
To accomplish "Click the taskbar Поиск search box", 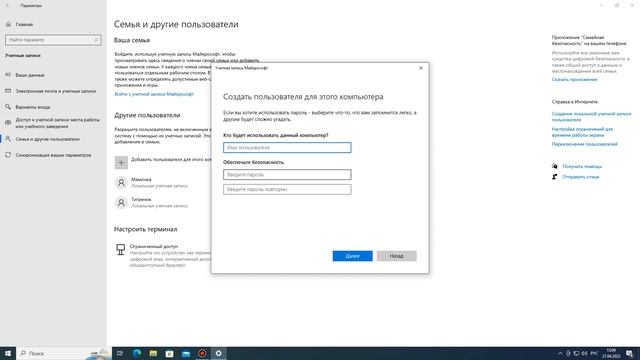I will click(x=64, y=353).
